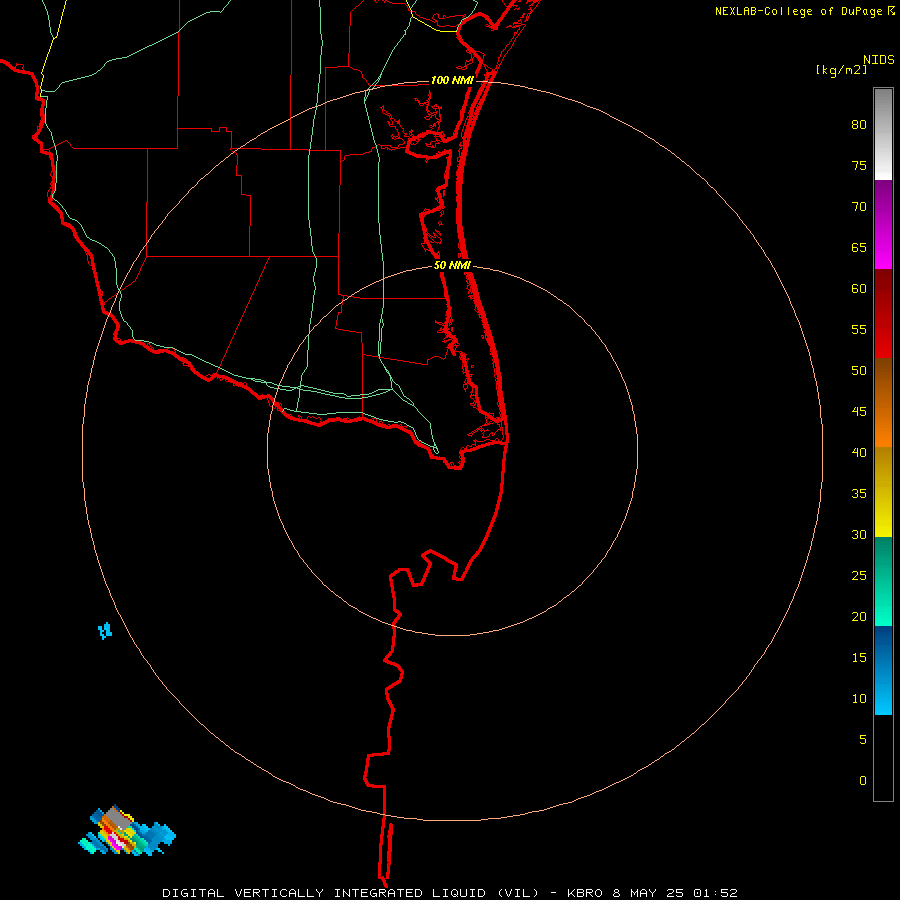Click the 45 value on the color scale
The width and height of the screenshot is (900, 900).
tap(859, 412)
